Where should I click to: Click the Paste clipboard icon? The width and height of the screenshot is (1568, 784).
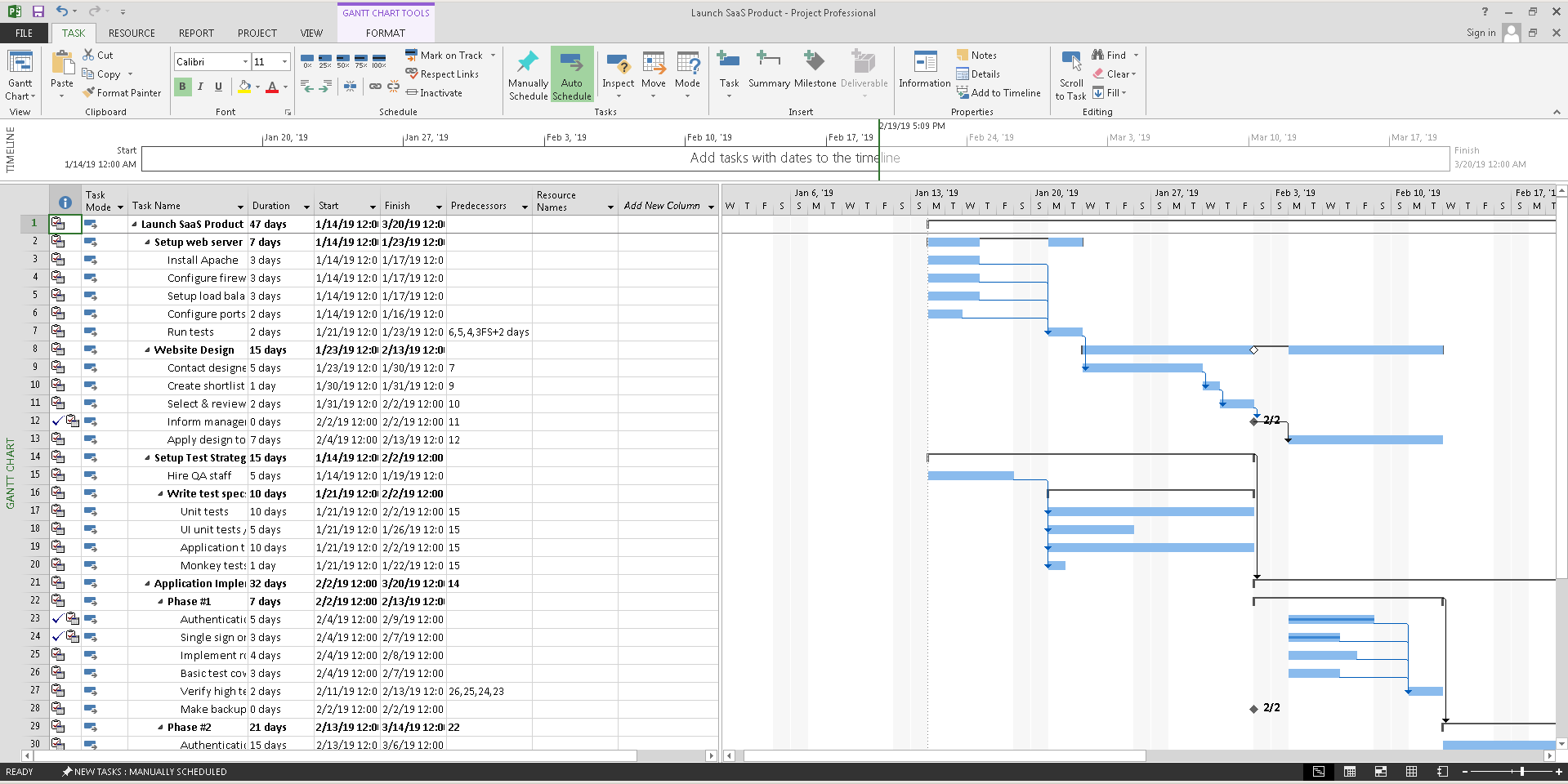point(62,63)
